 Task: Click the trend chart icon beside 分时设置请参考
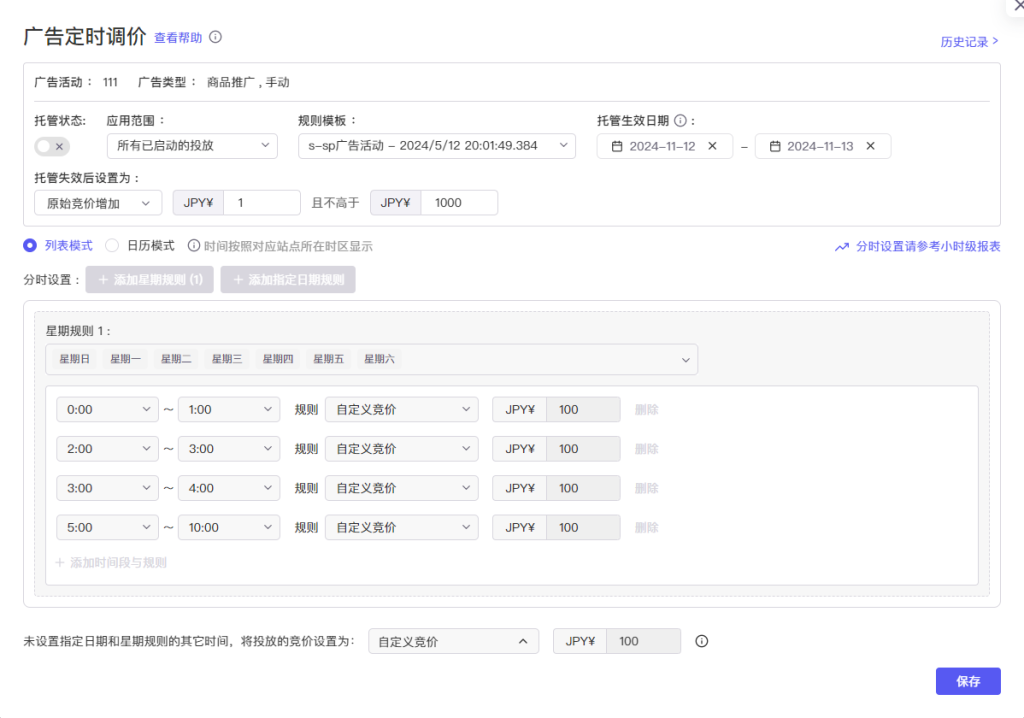coord(842,247)
